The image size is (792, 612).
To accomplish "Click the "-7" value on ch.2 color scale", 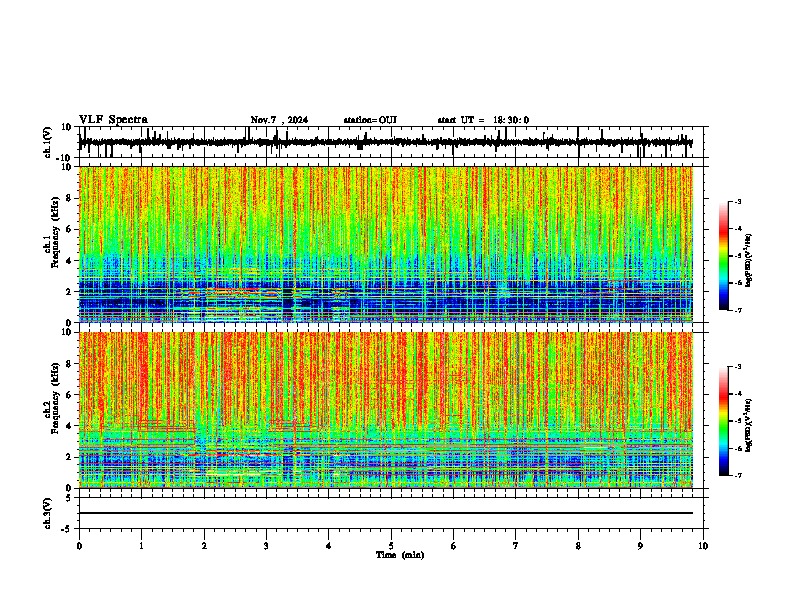I will 738,475.
